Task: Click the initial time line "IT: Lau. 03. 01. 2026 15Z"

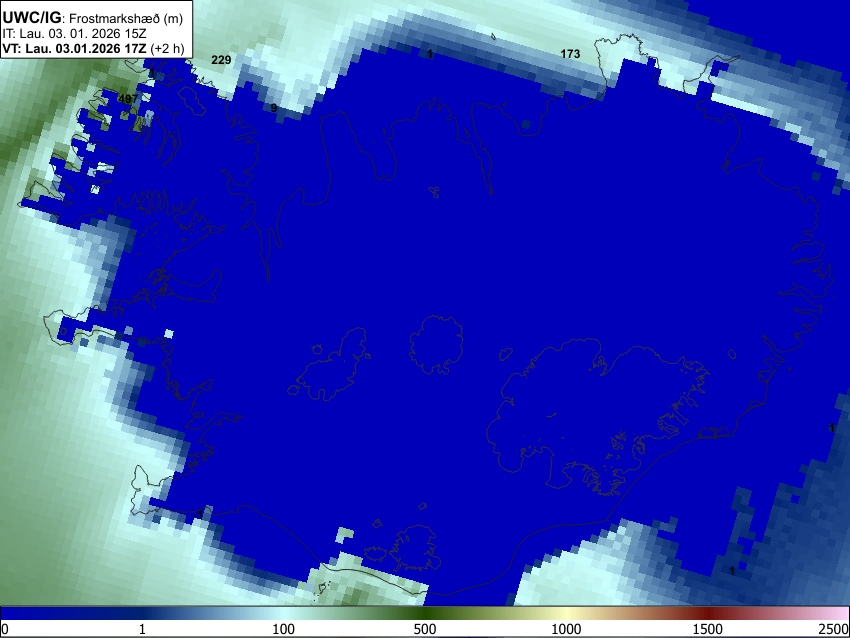Action: [x=74, y=34]
